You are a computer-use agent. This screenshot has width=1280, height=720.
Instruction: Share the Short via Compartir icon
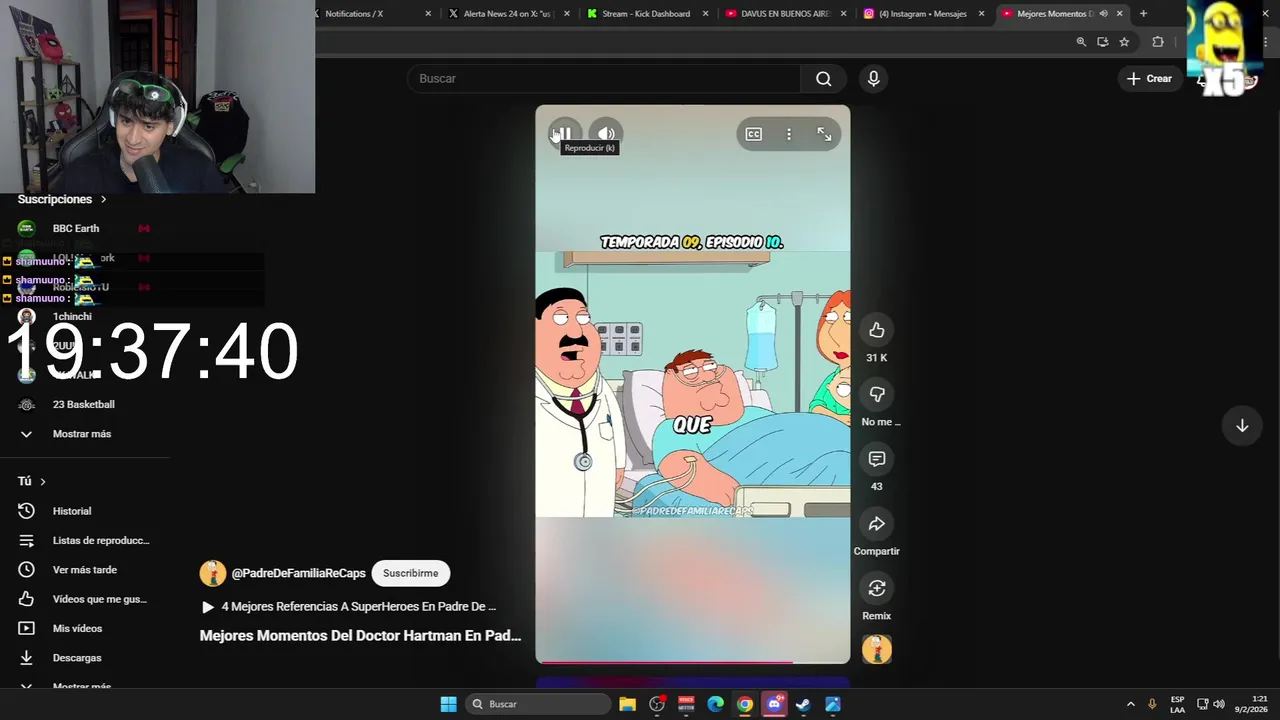[877, 524]
